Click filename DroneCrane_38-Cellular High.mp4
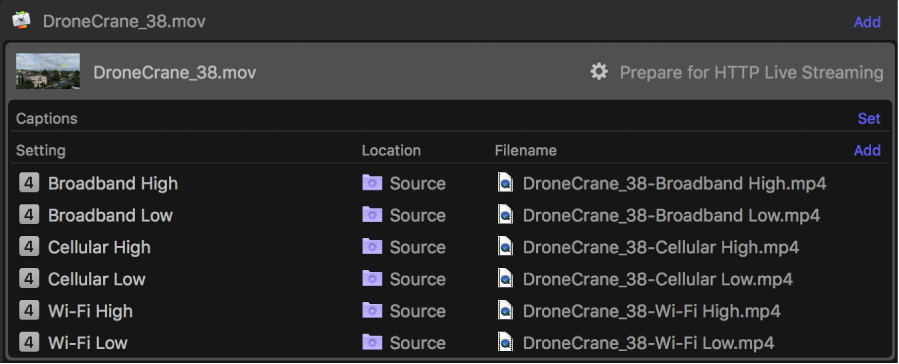Screen dimensions: 899x364 coord(661,248)
